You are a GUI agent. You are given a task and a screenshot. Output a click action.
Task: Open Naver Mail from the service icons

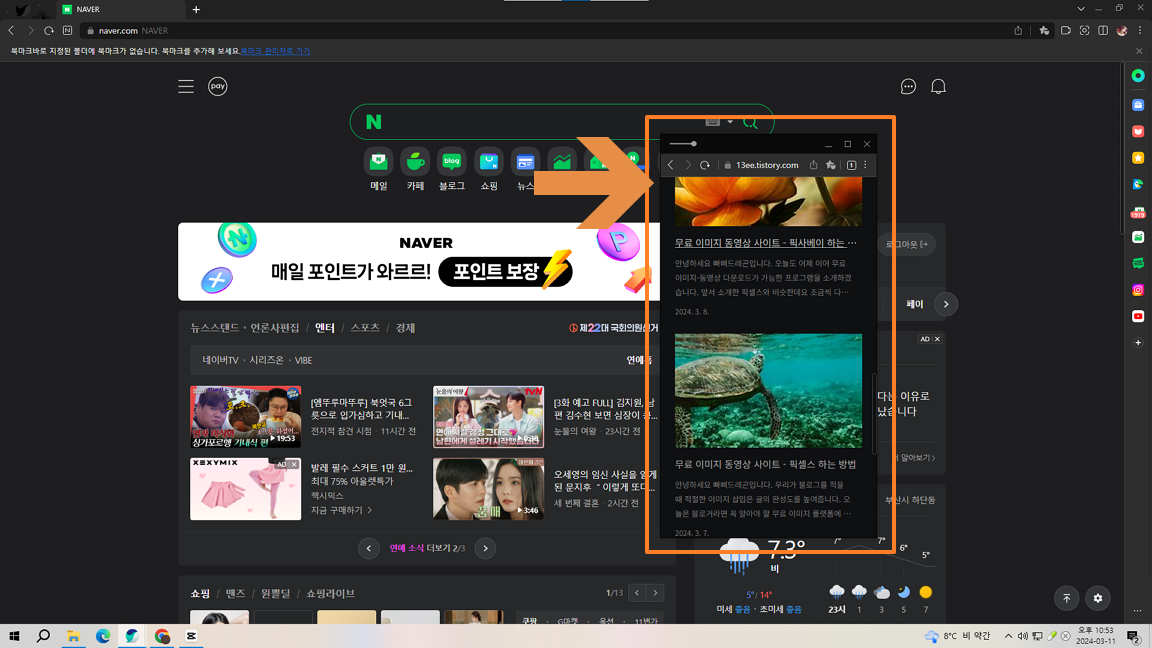[379, 163]
